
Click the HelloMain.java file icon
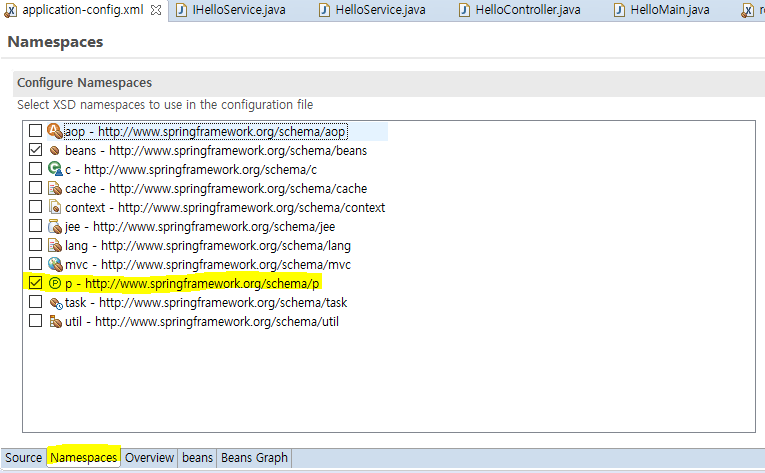[619, 10]
